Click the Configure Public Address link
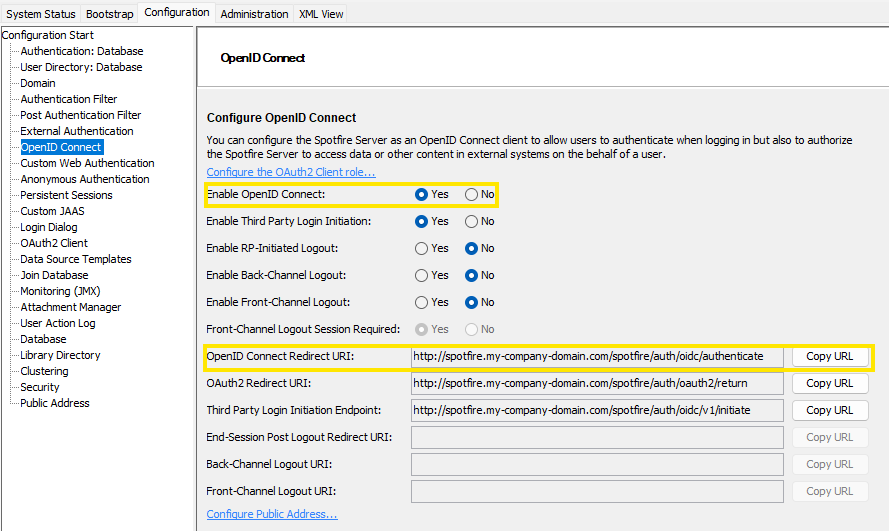Image resolution: width=889 pixels, height=531 pixels. (271, 514)
